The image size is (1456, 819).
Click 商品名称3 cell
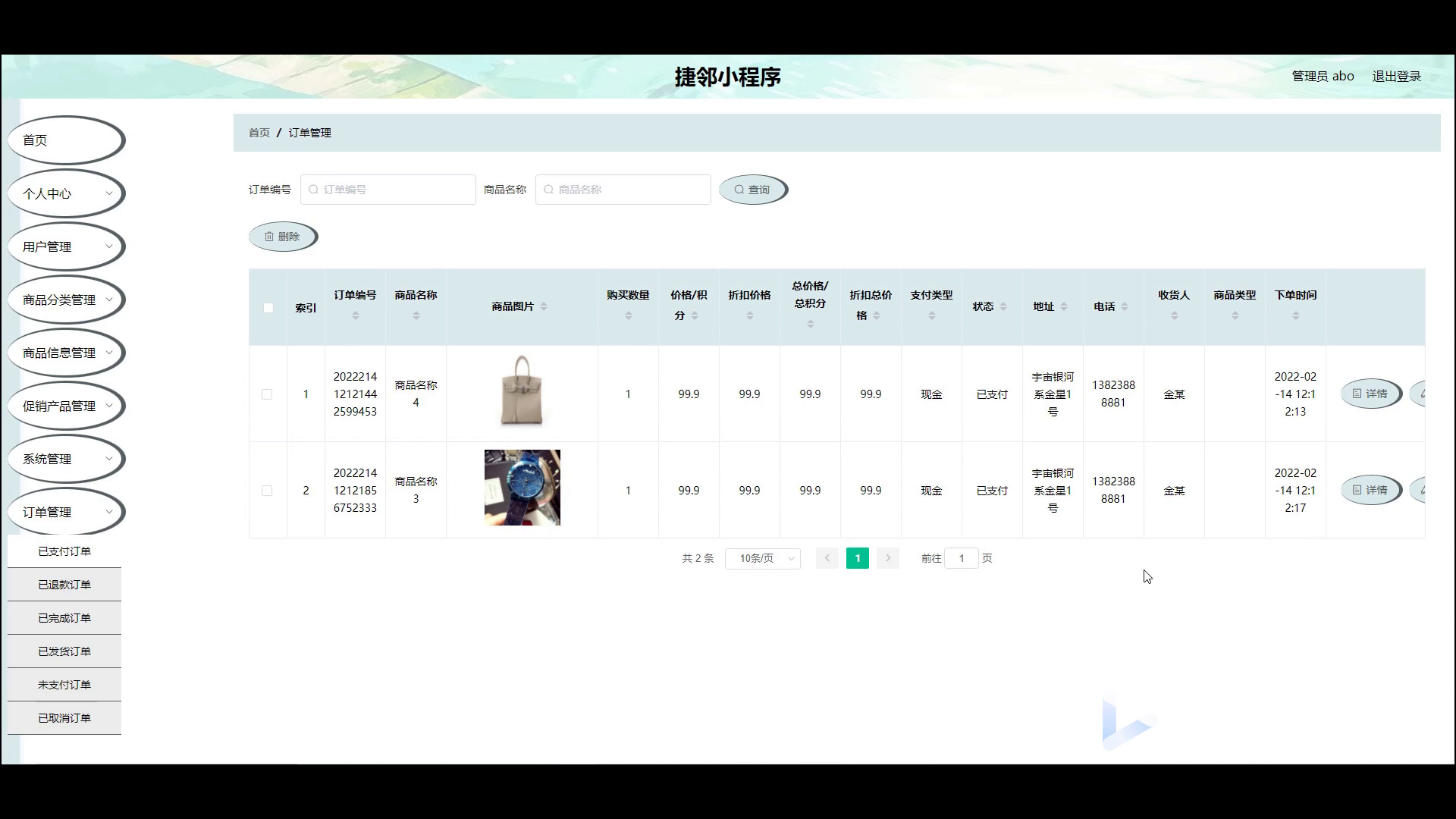(x=416, y=491)
